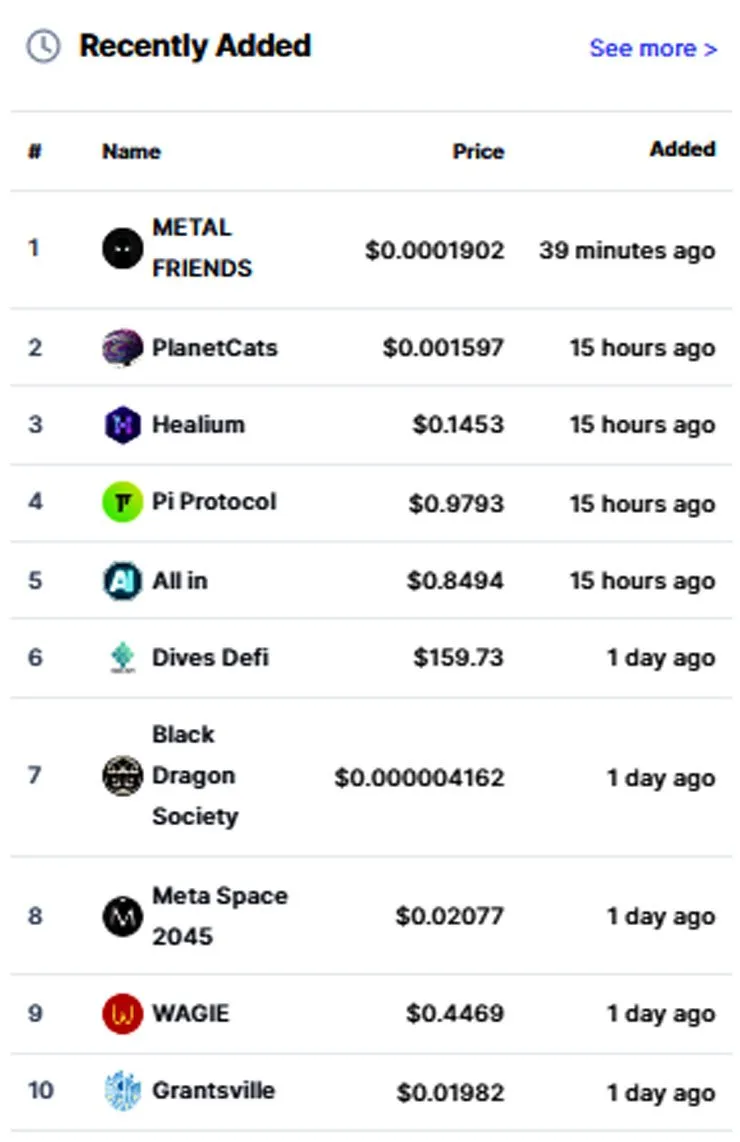The height and width of the screenshot is (1142, 740).
Task: Open the Grantsville name link
Action: [x=213, y=1091]
